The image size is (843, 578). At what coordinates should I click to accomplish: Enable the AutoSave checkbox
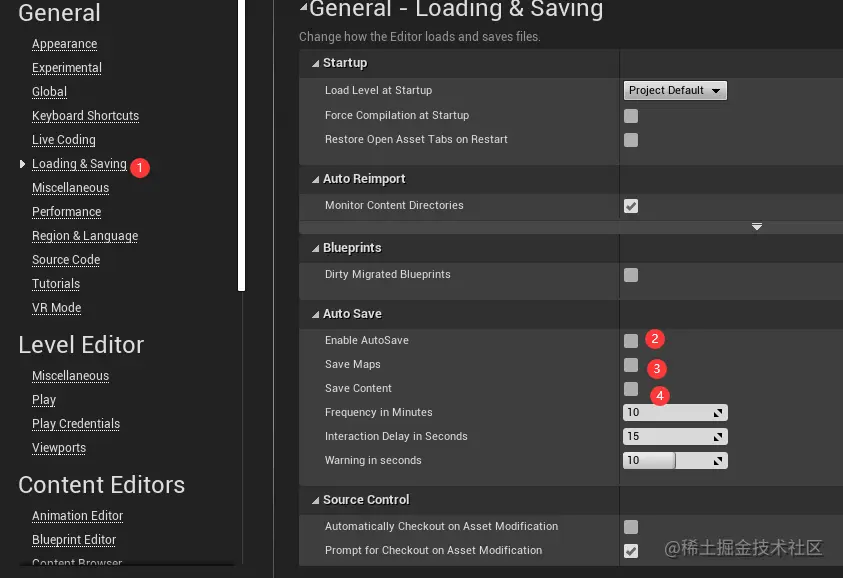[631, 340]
